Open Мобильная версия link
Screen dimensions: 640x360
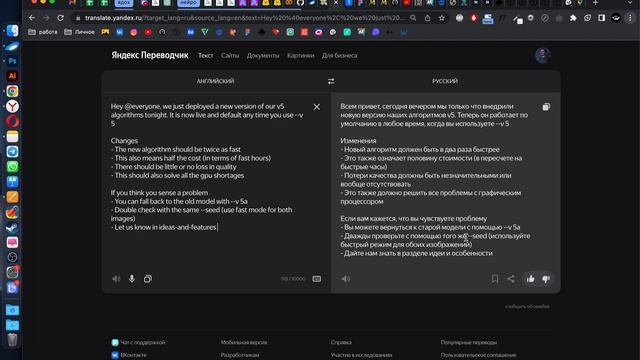[x=244, y=342]
